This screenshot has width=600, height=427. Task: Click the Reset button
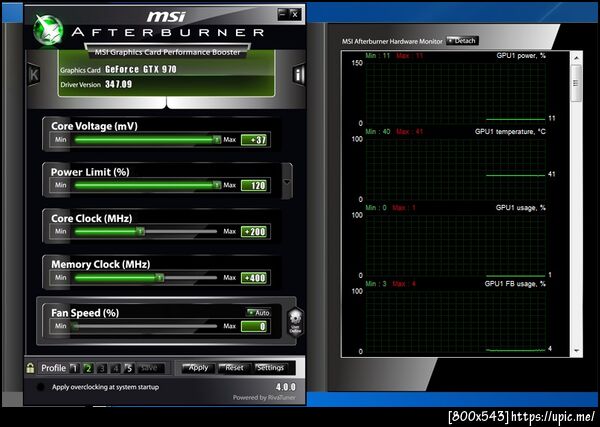pyautogui.click(x=234, y=368)
